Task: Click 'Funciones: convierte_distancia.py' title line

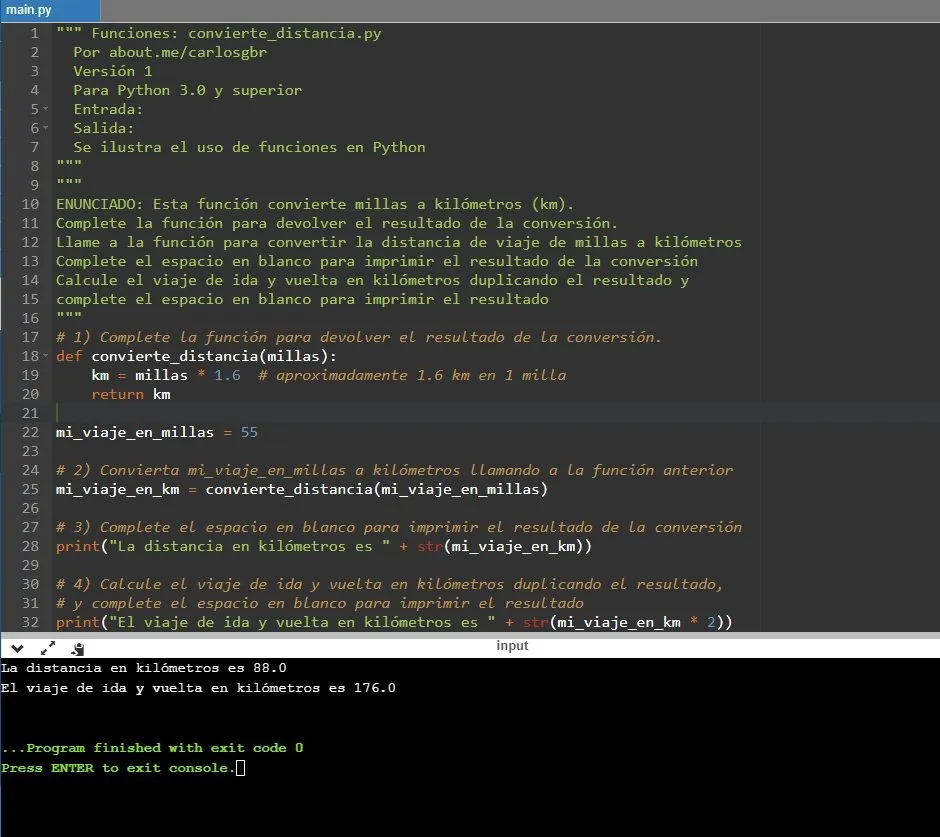Action: [236, 34]
